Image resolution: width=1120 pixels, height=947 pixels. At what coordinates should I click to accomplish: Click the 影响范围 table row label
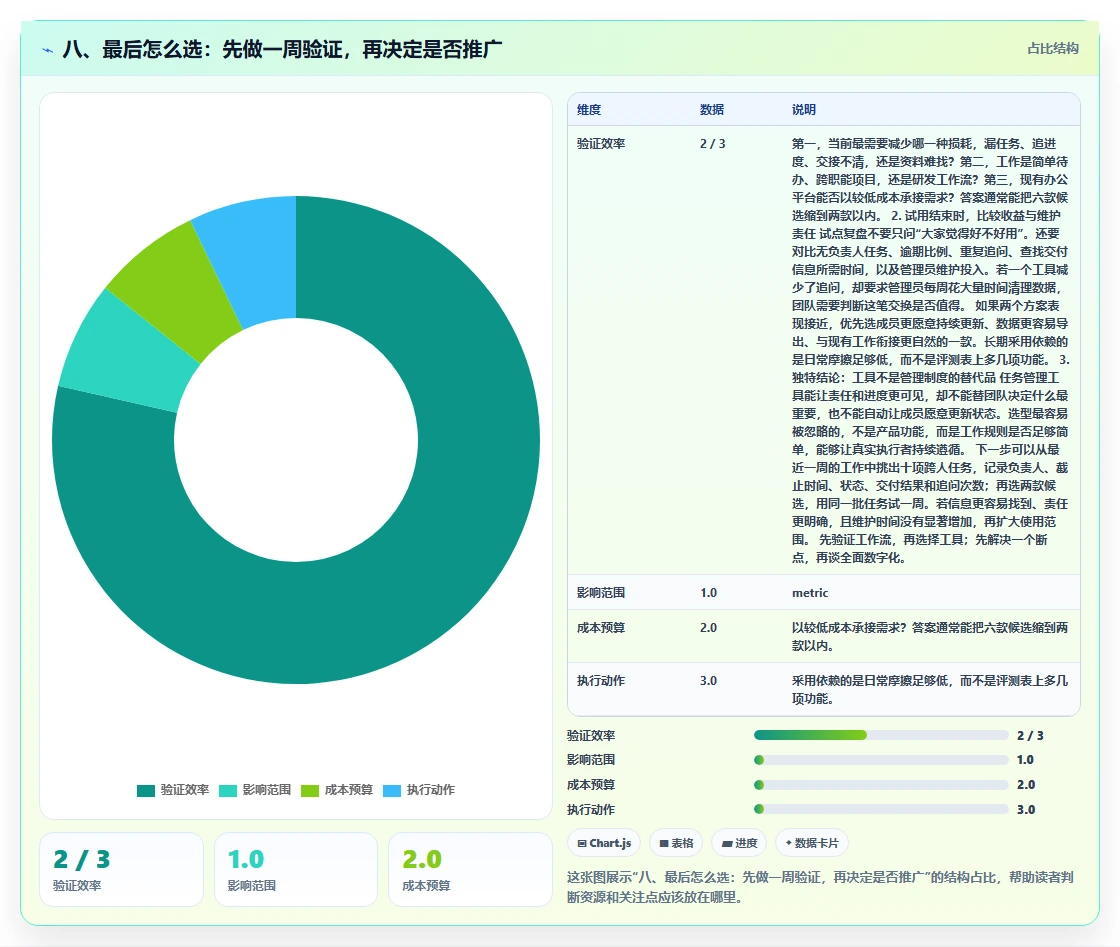pos(601,593)
